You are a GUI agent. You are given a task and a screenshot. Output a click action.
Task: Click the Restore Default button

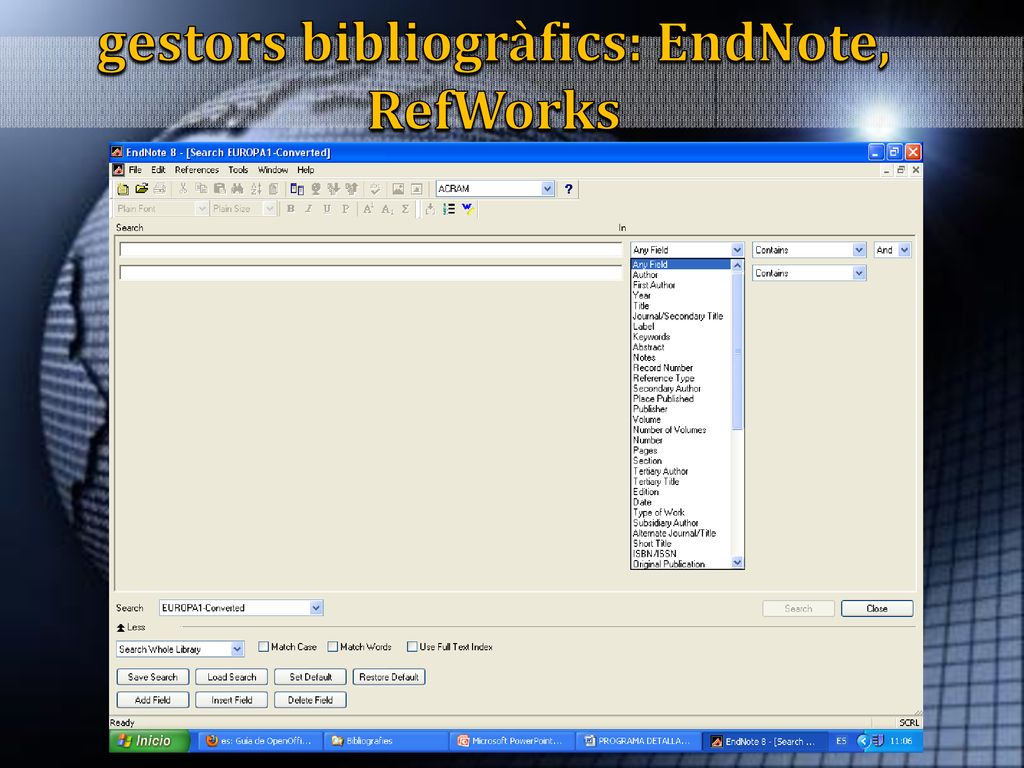point(389,677)
